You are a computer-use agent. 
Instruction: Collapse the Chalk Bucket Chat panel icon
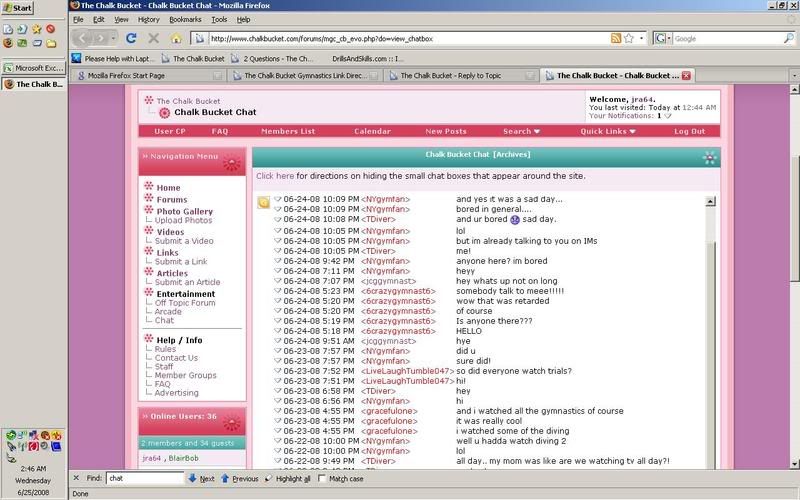pos(709,158)
